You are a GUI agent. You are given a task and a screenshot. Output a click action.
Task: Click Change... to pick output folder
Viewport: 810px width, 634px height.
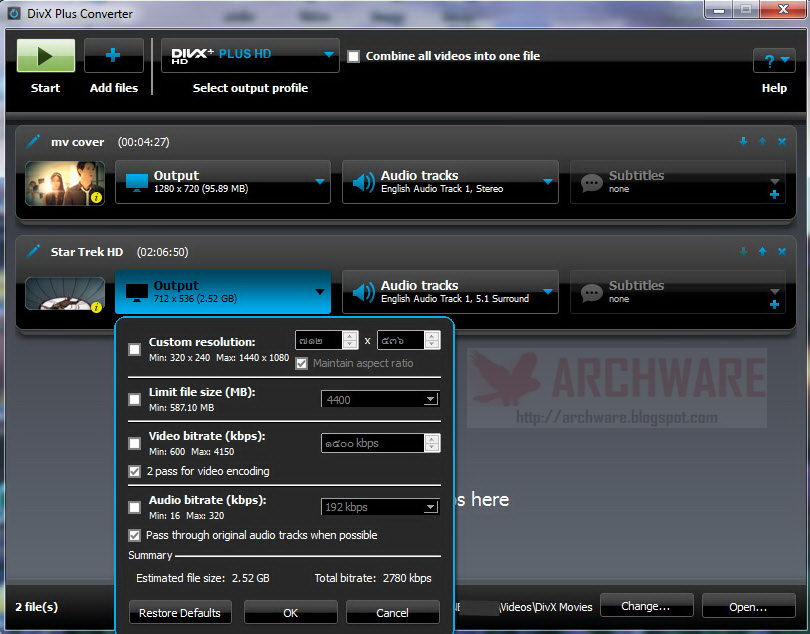(x=646, y=606)
